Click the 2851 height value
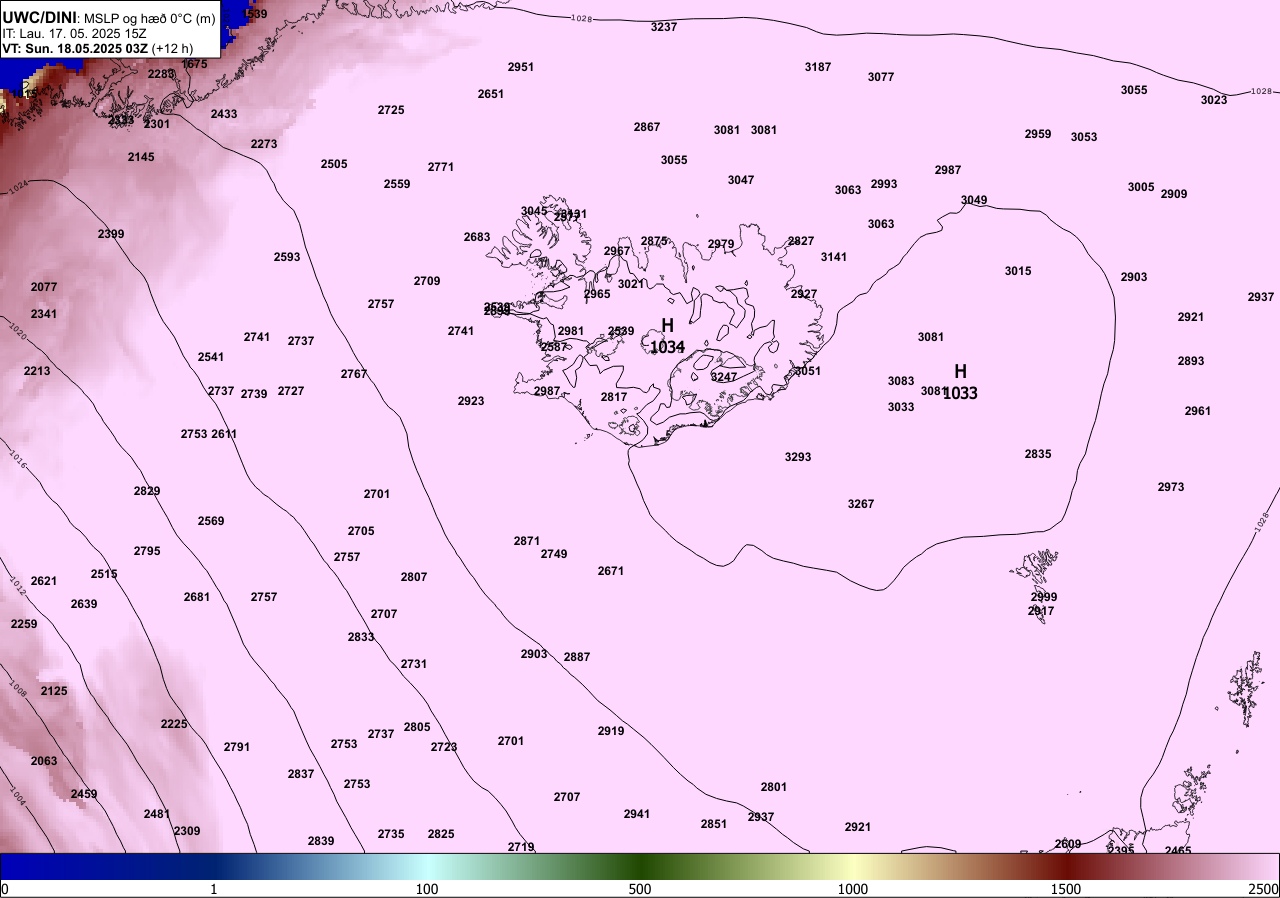 (x=714, y=824)
